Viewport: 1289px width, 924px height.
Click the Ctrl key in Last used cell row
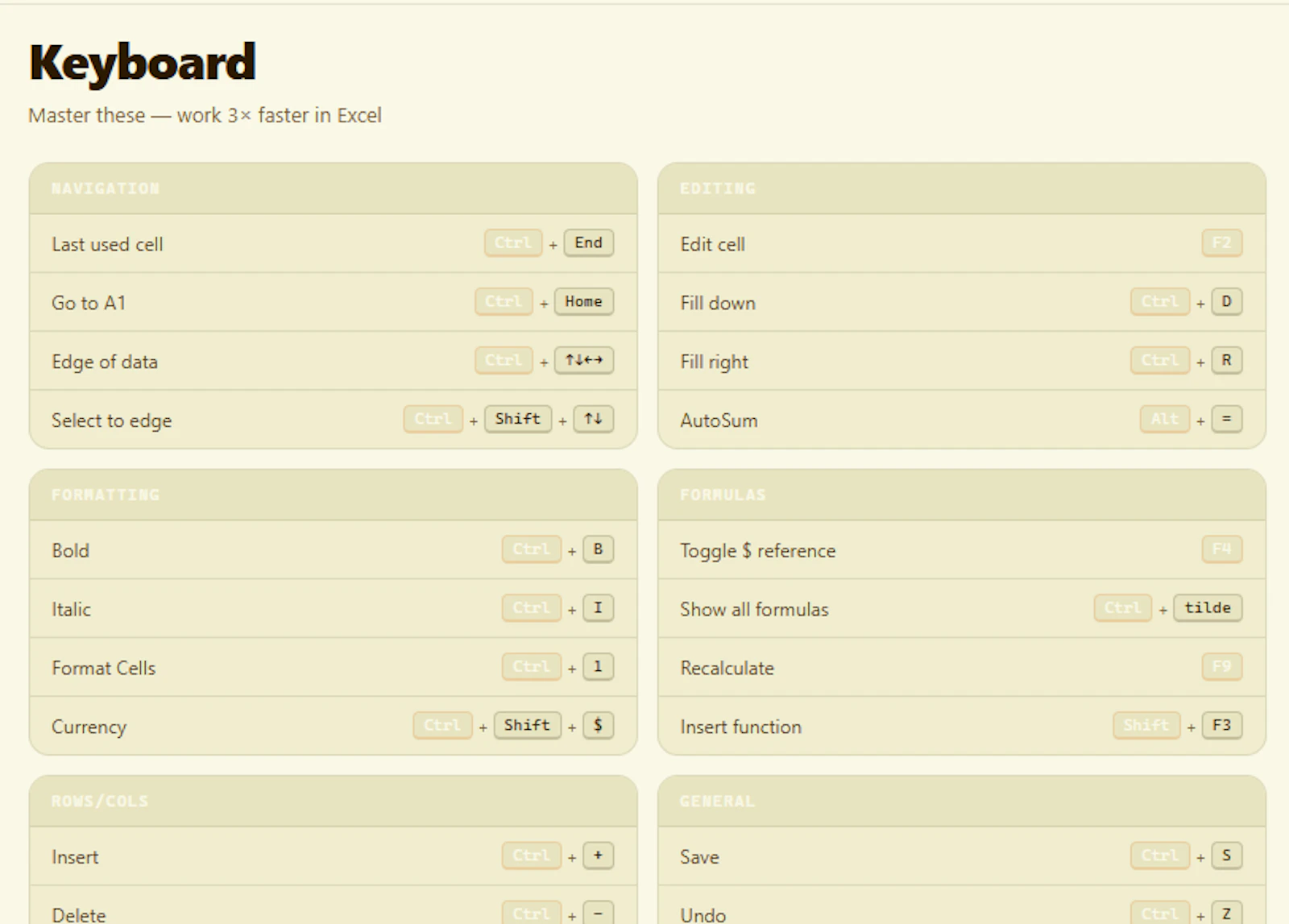(513, 242)
